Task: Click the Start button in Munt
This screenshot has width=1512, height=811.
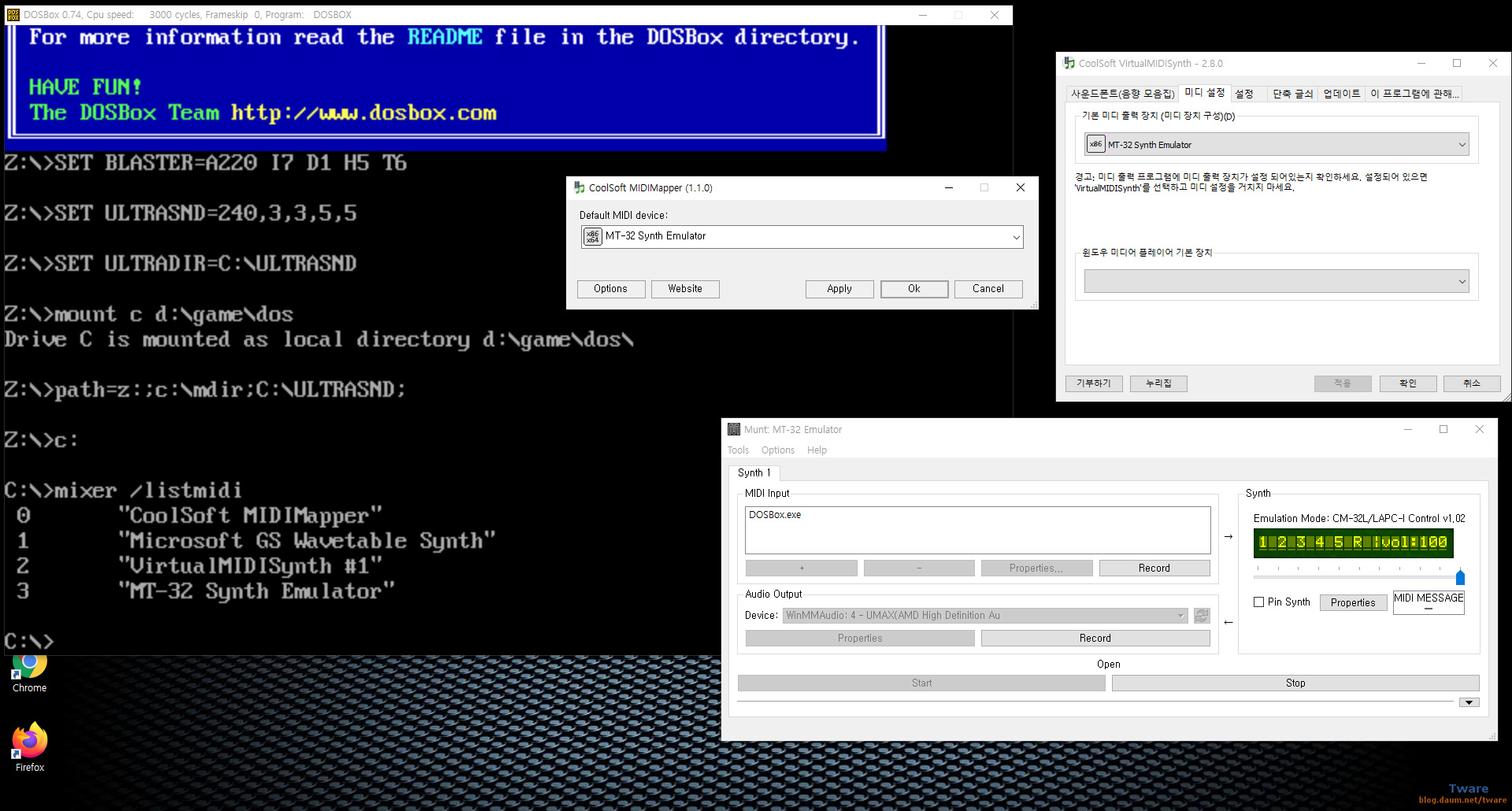Action: (x=921, y=683)
